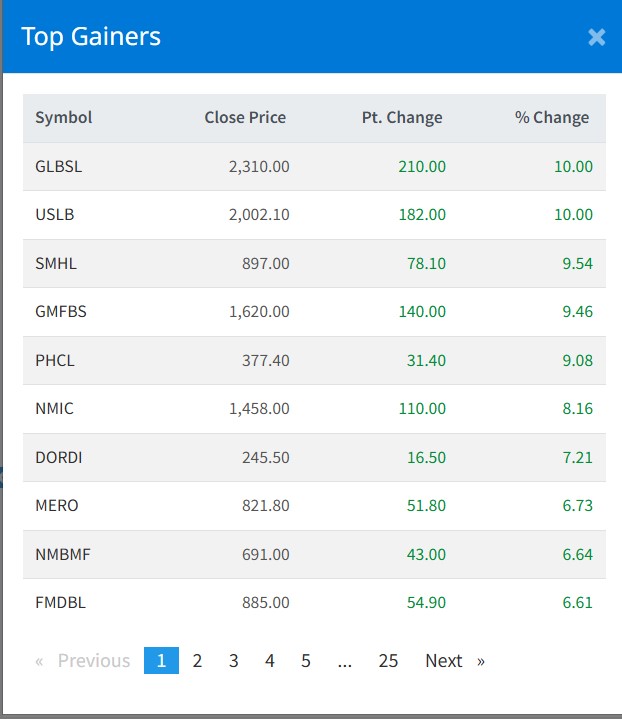Click the Previous page button
Viewport: 622px width, 719px height.
coord(83,661)
